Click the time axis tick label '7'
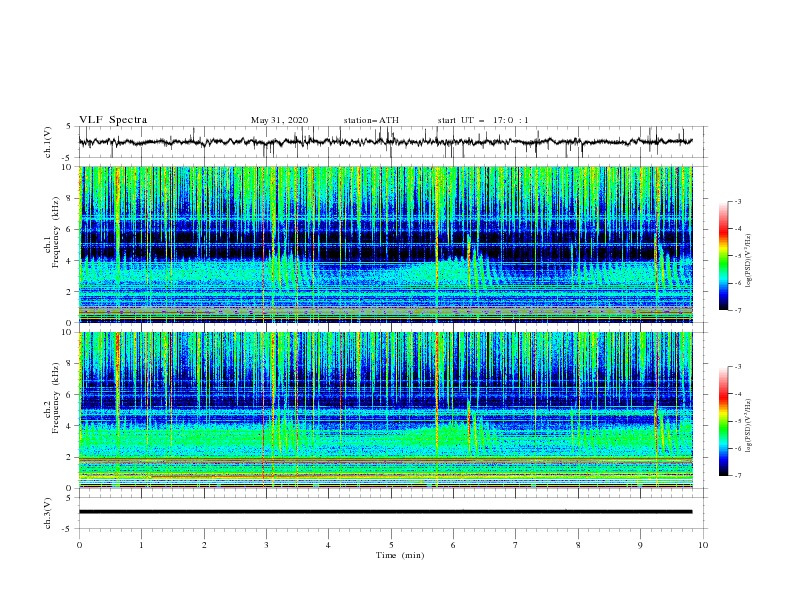 pyautogui.click(x=516, y=545)
